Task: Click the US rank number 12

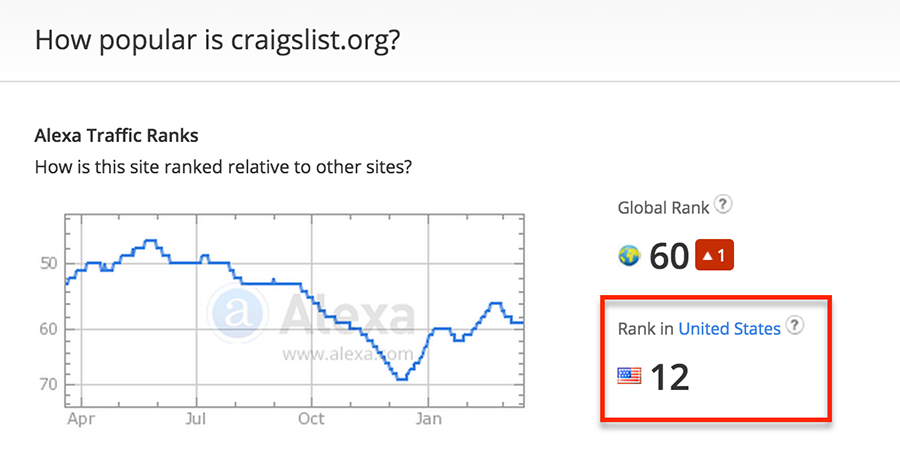Action: [x=669, y=377]
